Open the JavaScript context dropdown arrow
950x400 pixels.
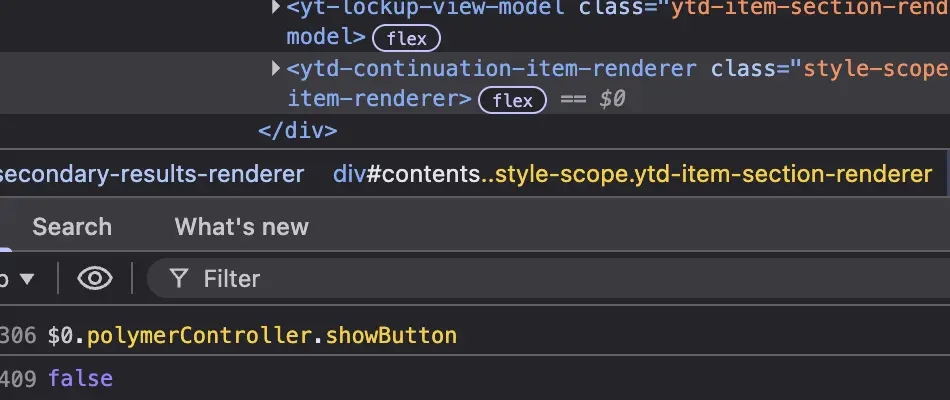[x=26, y=279]
